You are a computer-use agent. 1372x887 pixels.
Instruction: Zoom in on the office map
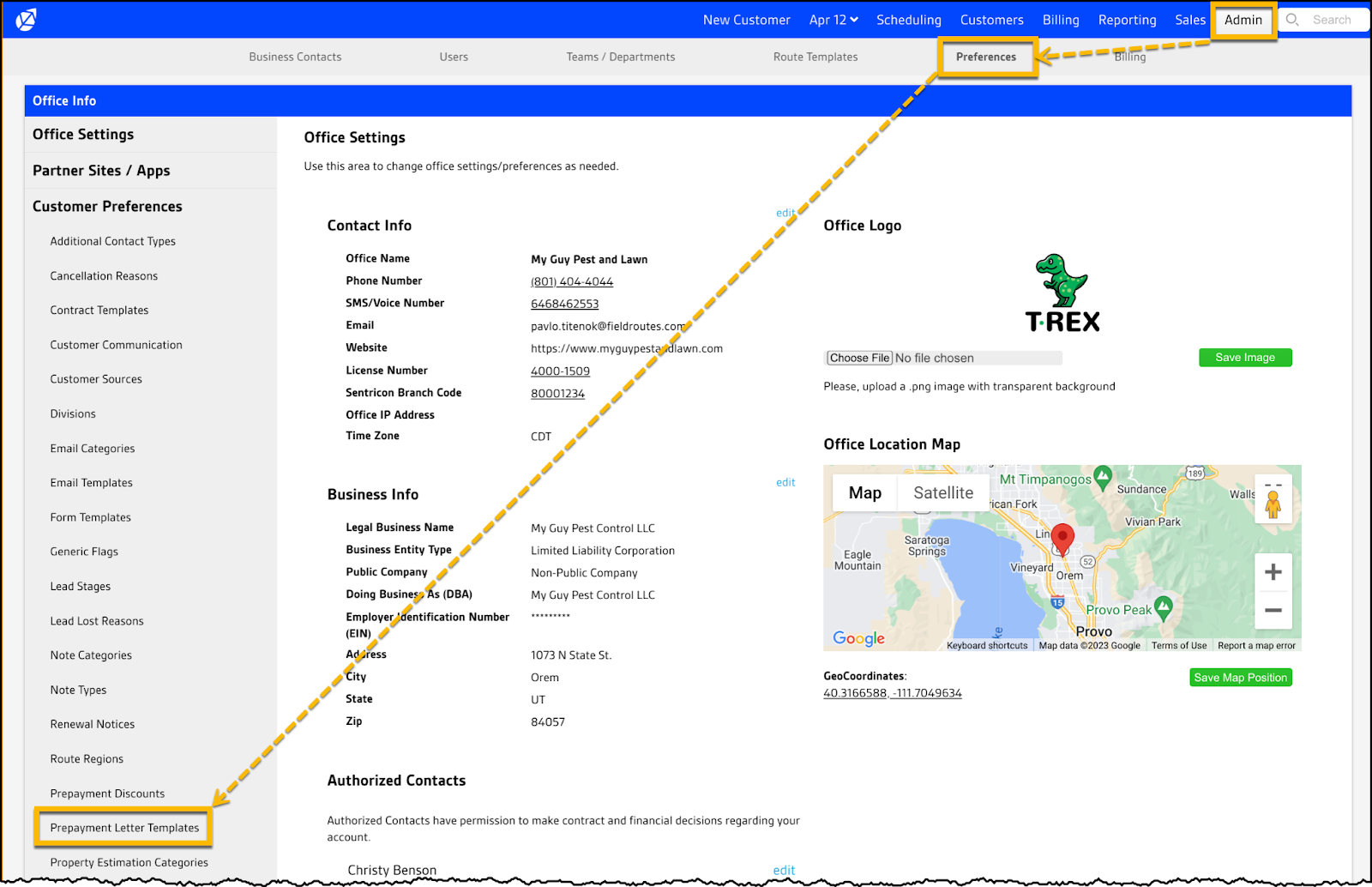tap(1273, 572)
